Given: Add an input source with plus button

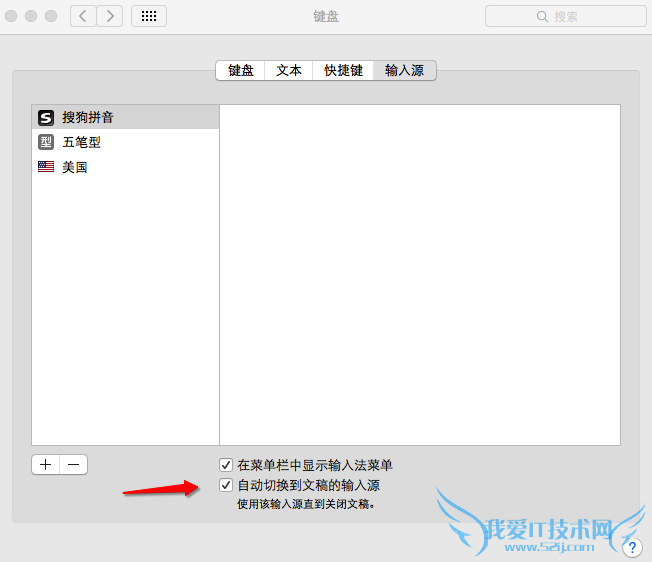Looking at the screenshot, I should pyautogui.click(x=46, y=464).
